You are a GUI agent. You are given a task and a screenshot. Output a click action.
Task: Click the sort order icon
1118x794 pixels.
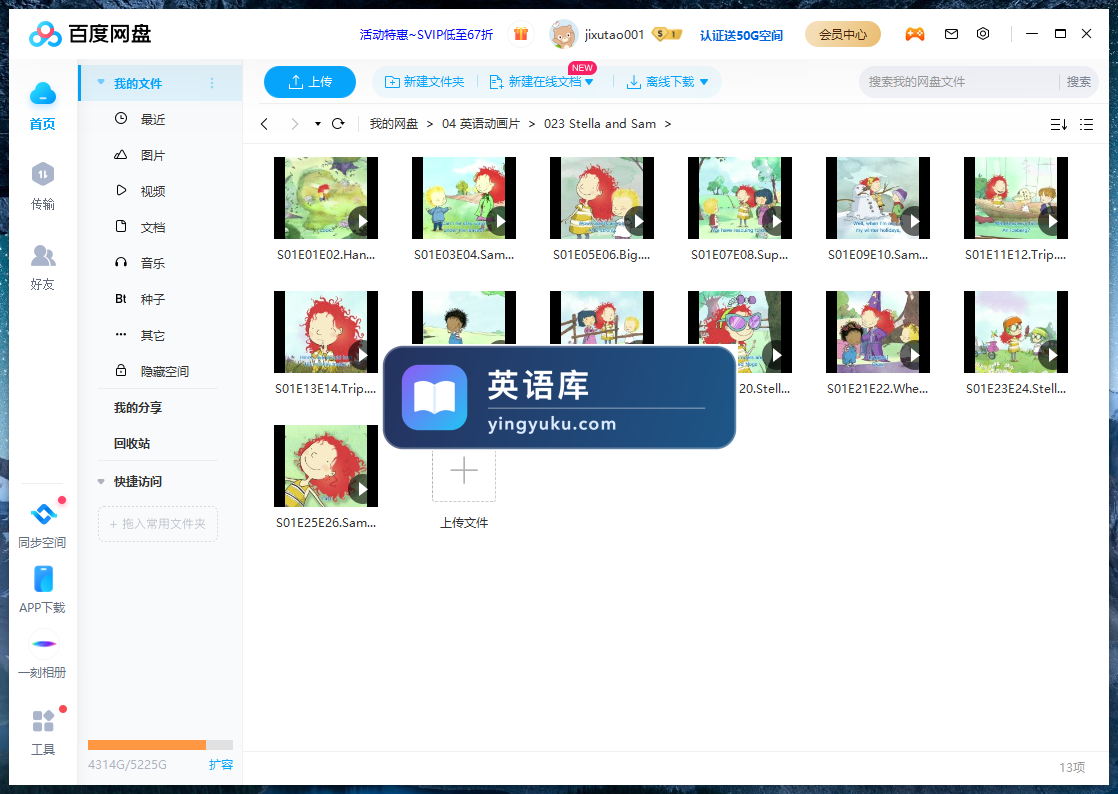(x=1059, y=125)
